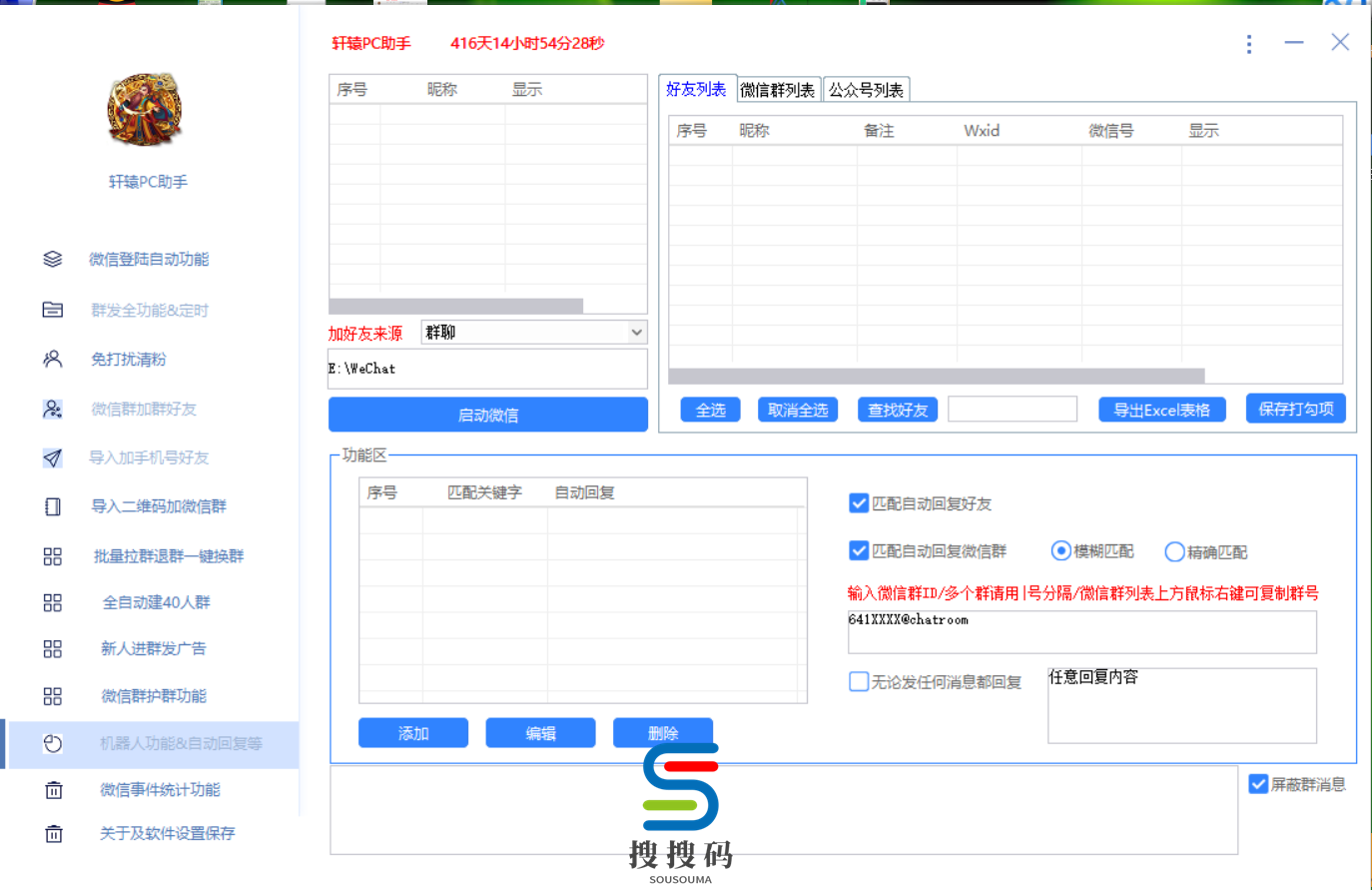This screenshot has width=1372, height=890.
Task: Click the grid icon beside 批量拉群退群一键换群
Action: point(53,556)
